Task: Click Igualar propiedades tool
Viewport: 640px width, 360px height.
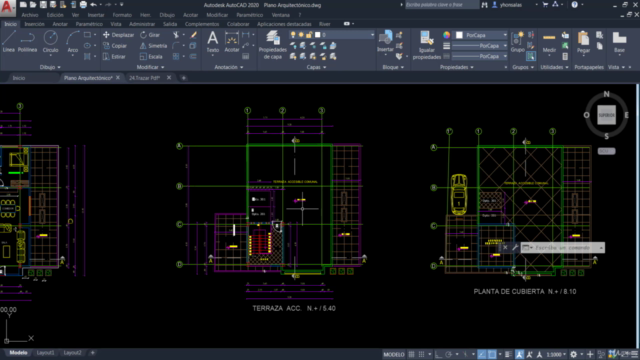Action: pyautogui.click(x=427, y=45)
